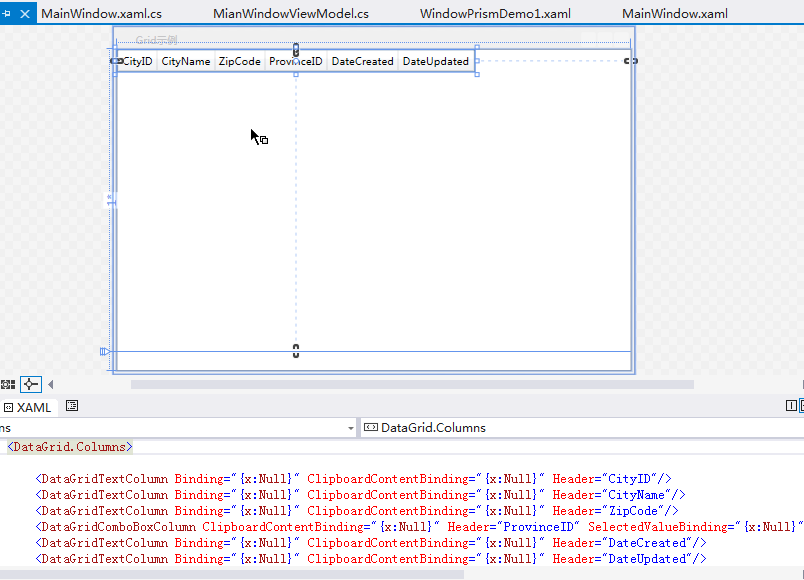Image resolution: width=804 pixels, height=580 pixels.
Task: Close the active document tab
Action: point(25,14)
